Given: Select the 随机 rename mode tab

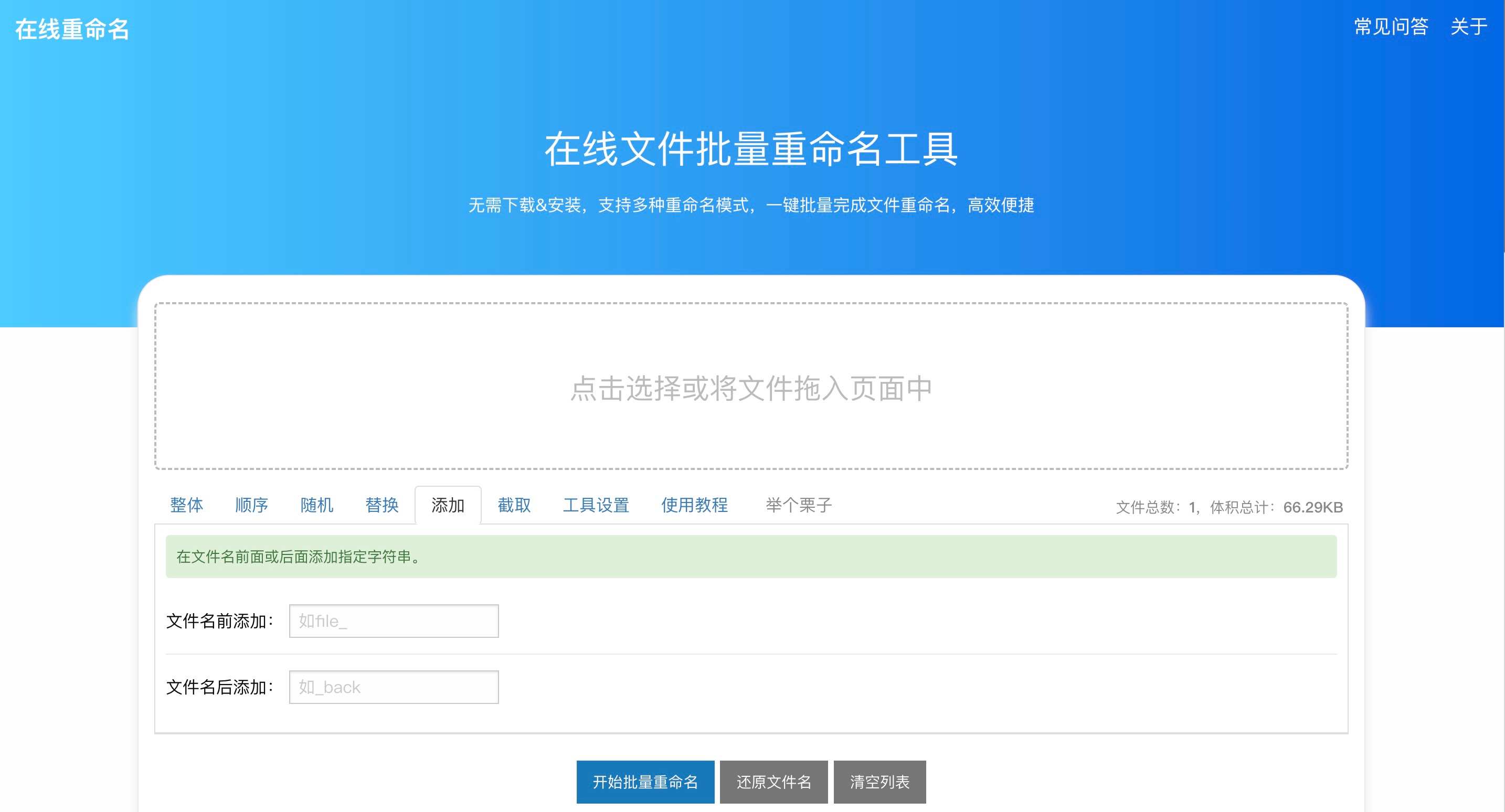Looking at the screenshot, I should click(316, 505).
